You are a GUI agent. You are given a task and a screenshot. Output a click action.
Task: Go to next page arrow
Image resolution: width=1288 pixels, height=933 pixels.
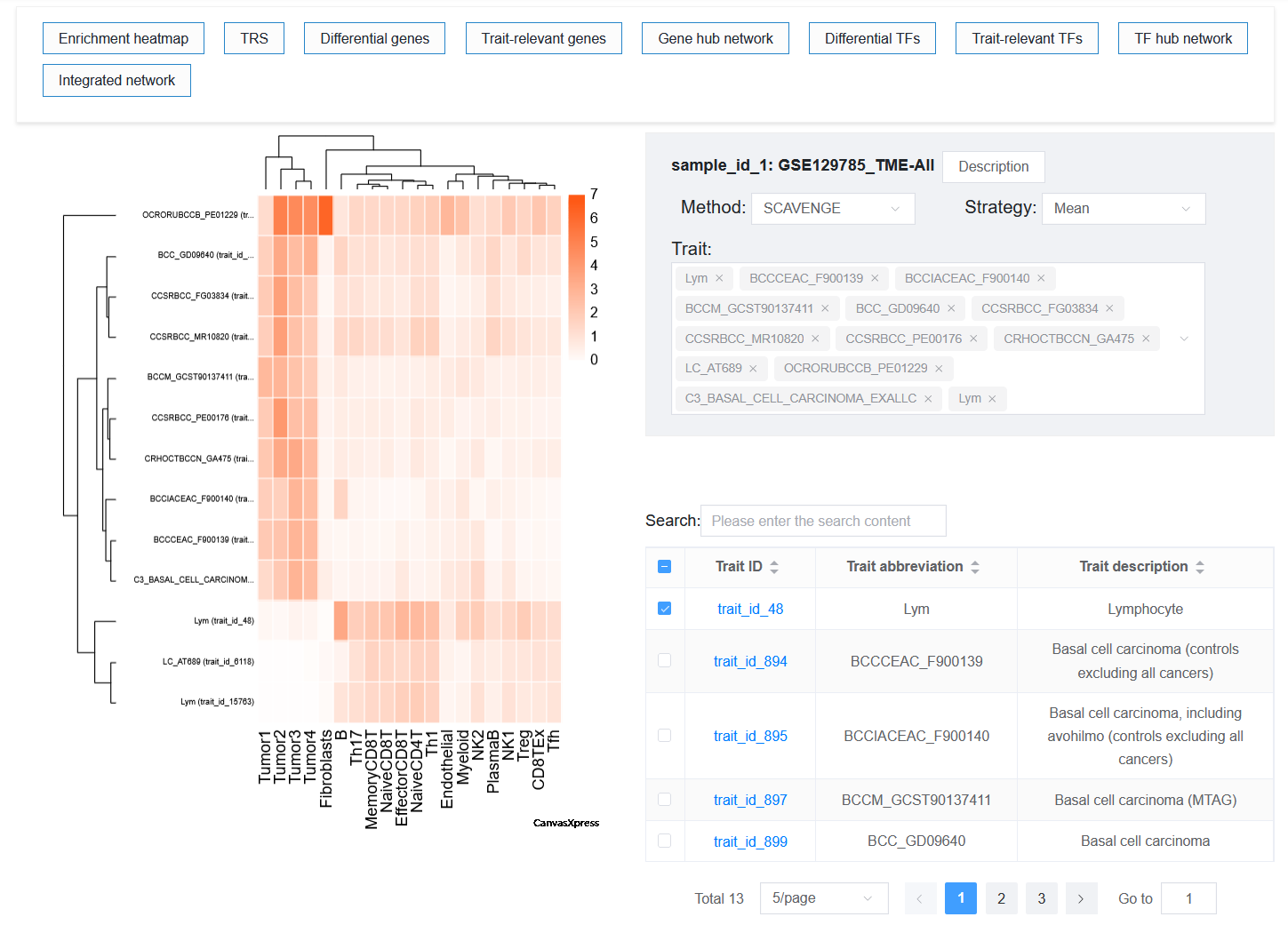tap(1081, 898)
